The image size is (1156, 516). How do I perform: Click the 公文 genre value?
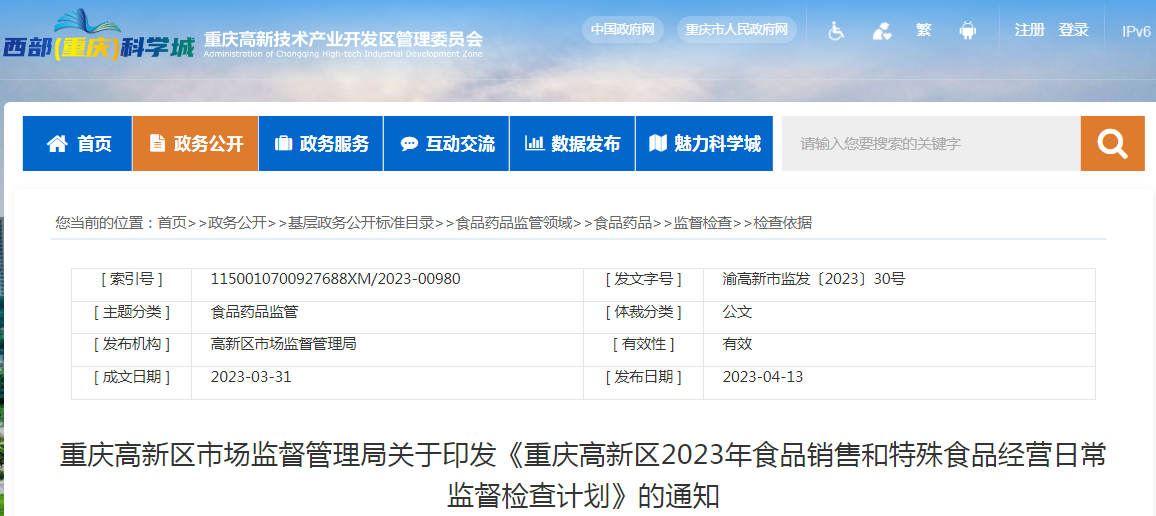(x=737, y=312)
